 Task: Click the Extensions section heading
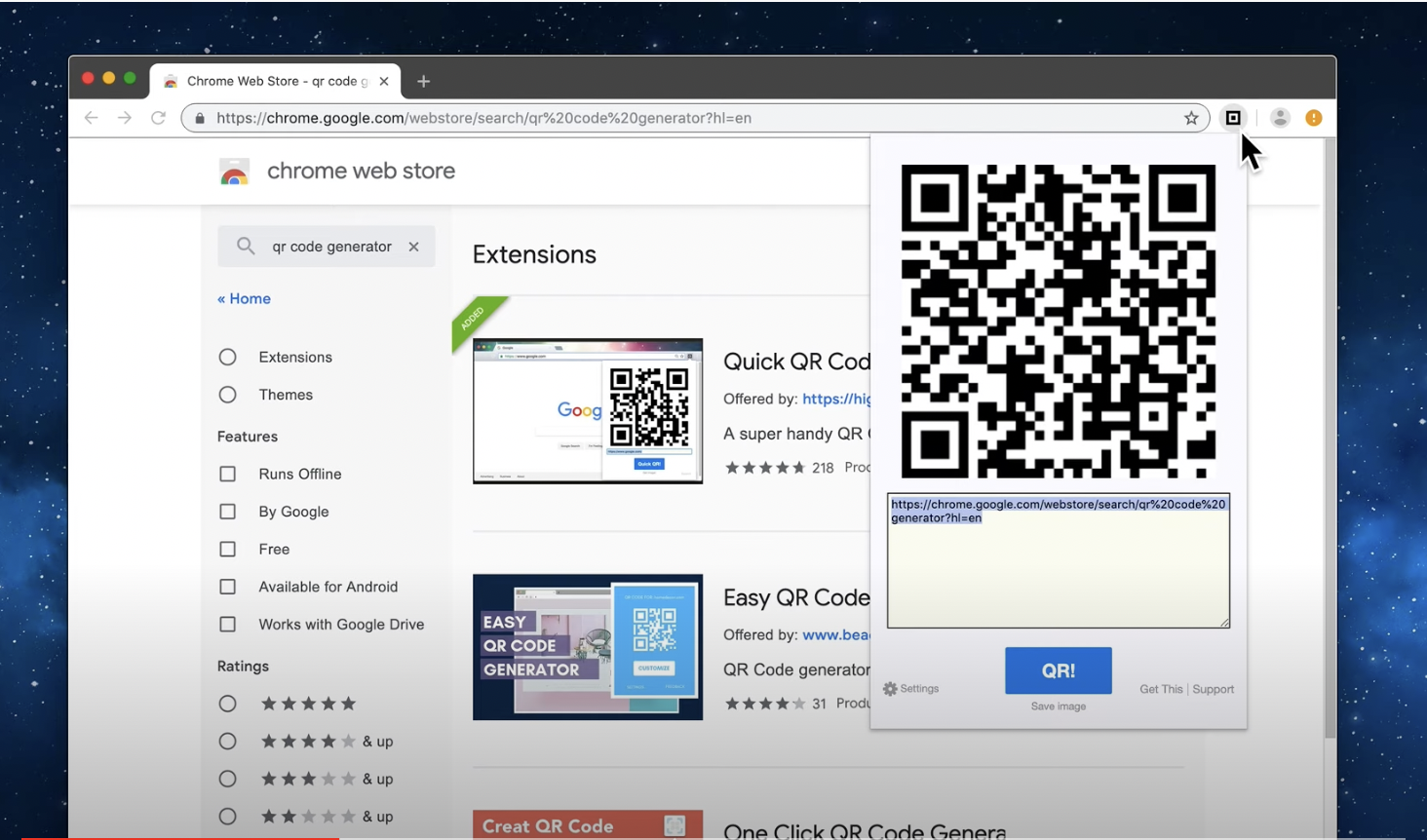click(534, 254)
